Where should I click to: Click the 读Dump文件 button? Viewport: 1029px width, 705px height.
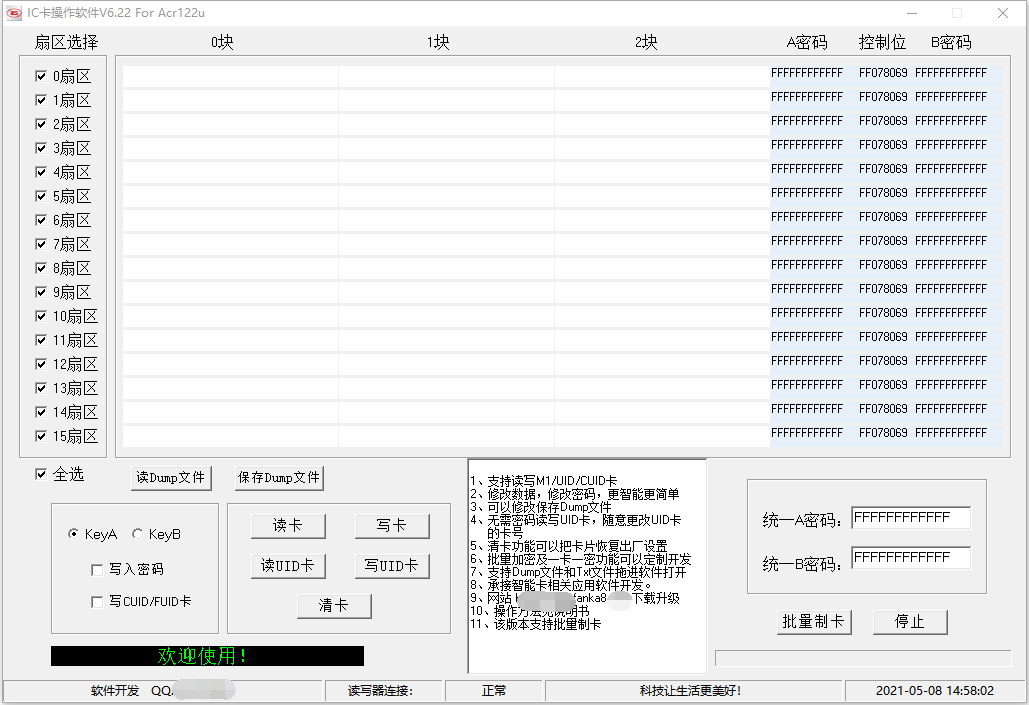pos(171,478)
